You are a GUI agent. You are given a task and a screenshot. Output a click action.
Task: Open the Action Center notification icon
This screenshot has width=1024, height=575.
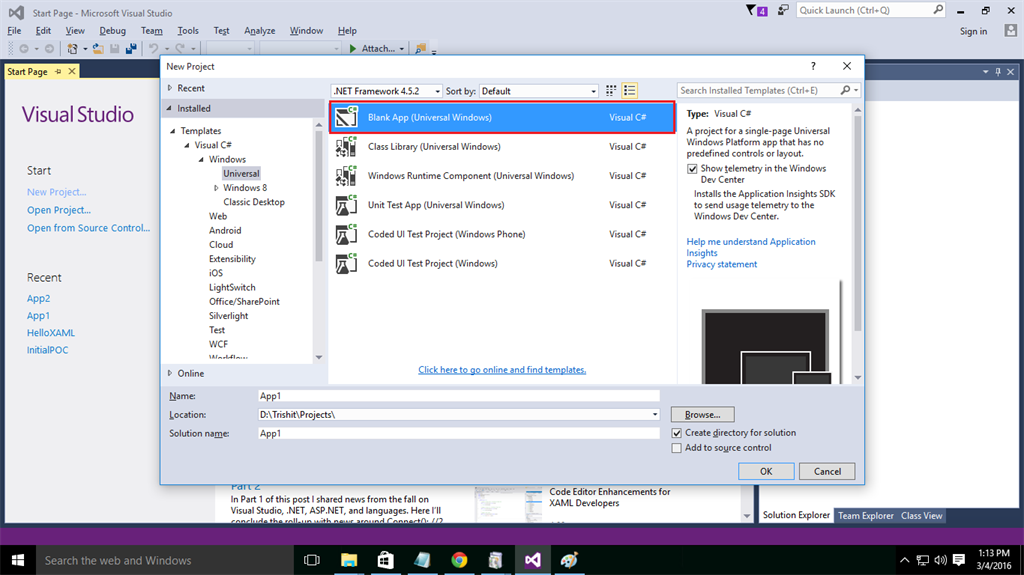pos(959,560)
